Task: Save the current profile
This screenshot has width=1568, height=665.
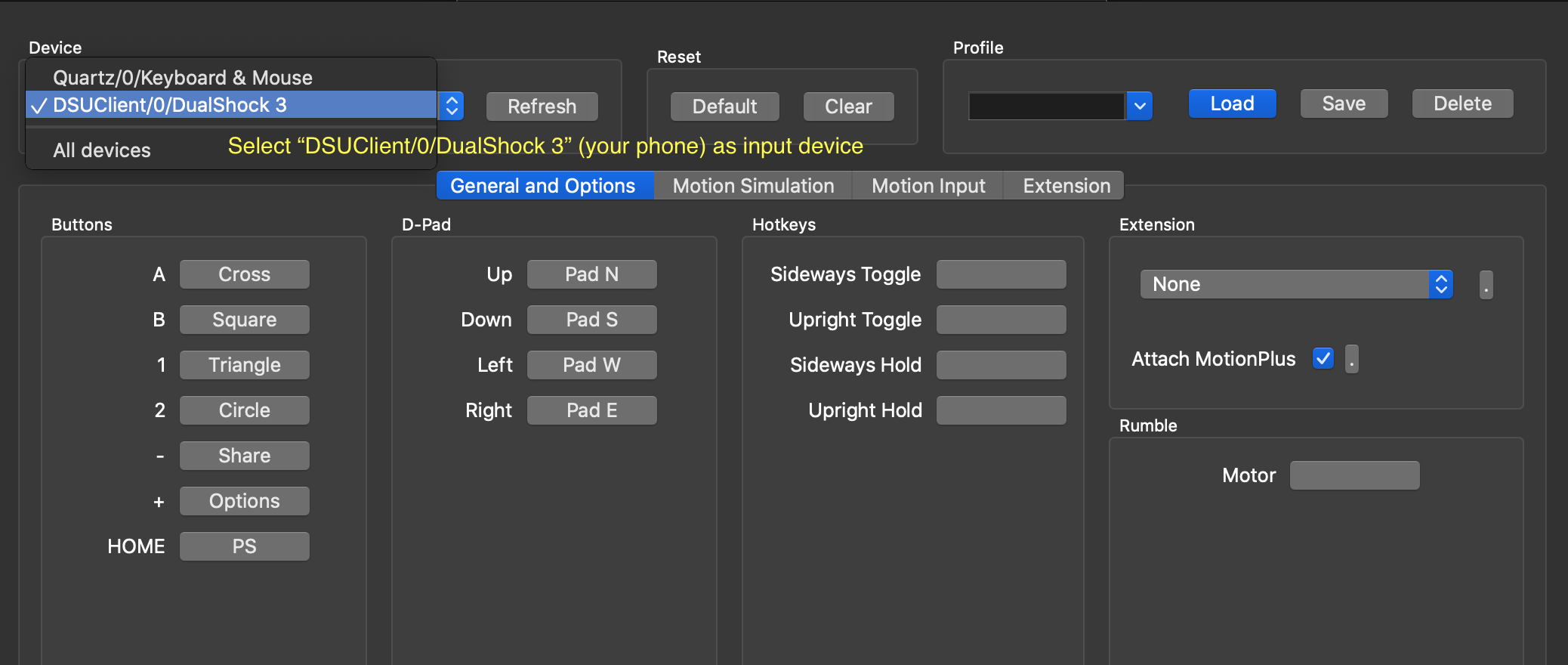Action: pyautogui.click(x=1344, y=104)
